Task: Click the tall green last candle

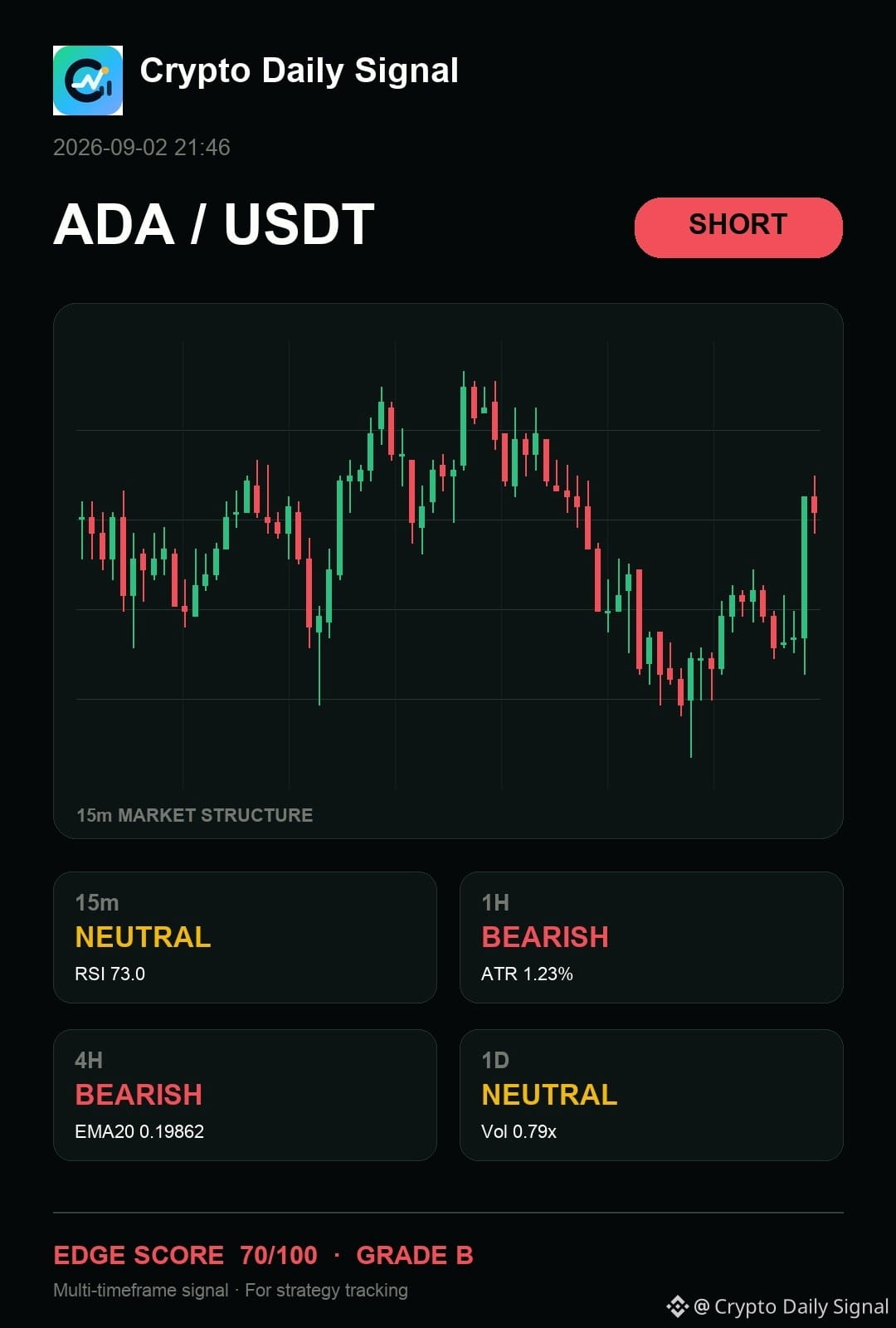Action: coord(804,573)
